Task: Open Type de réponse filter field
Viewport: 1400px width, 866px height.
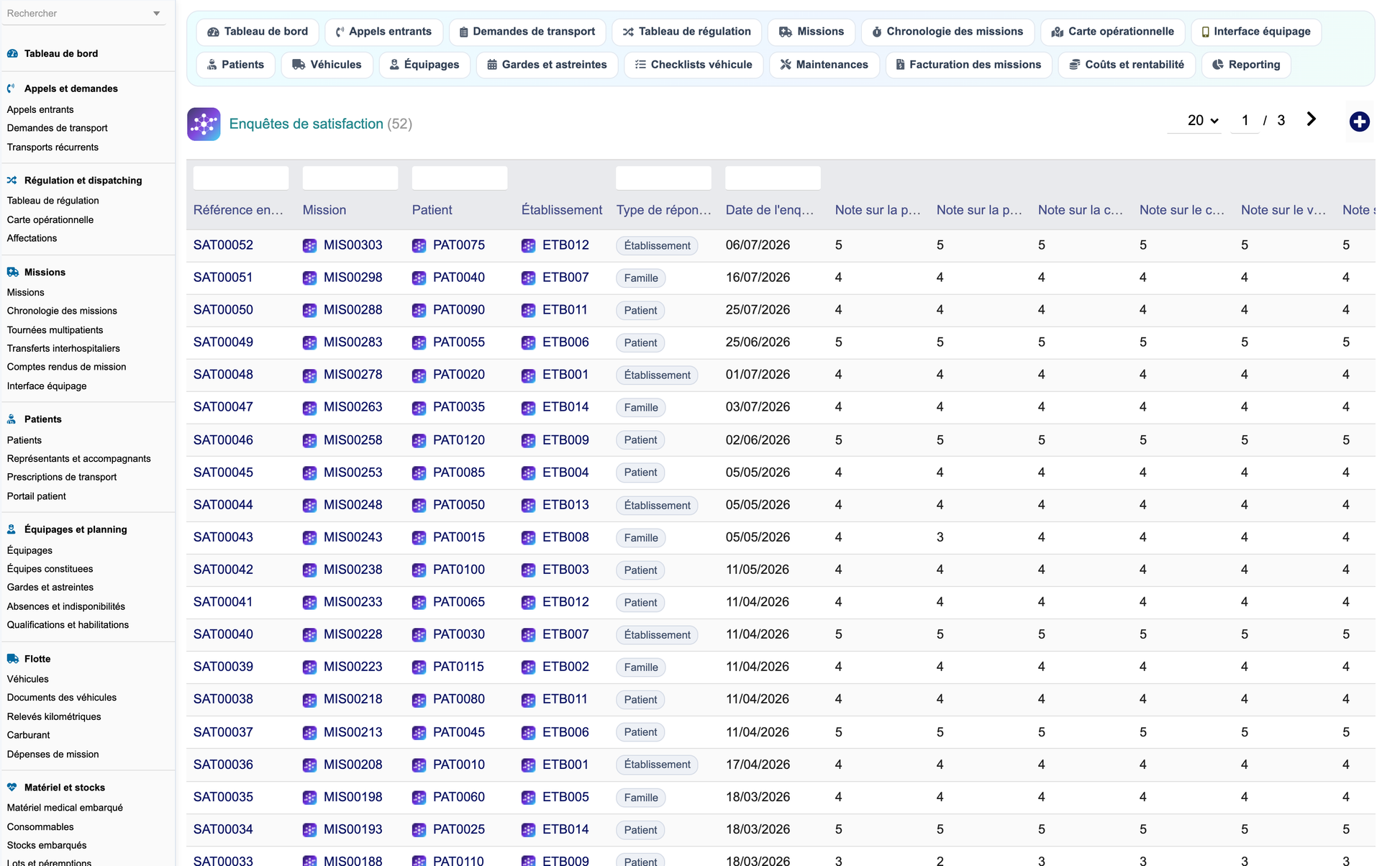Action: pos(663,178)
